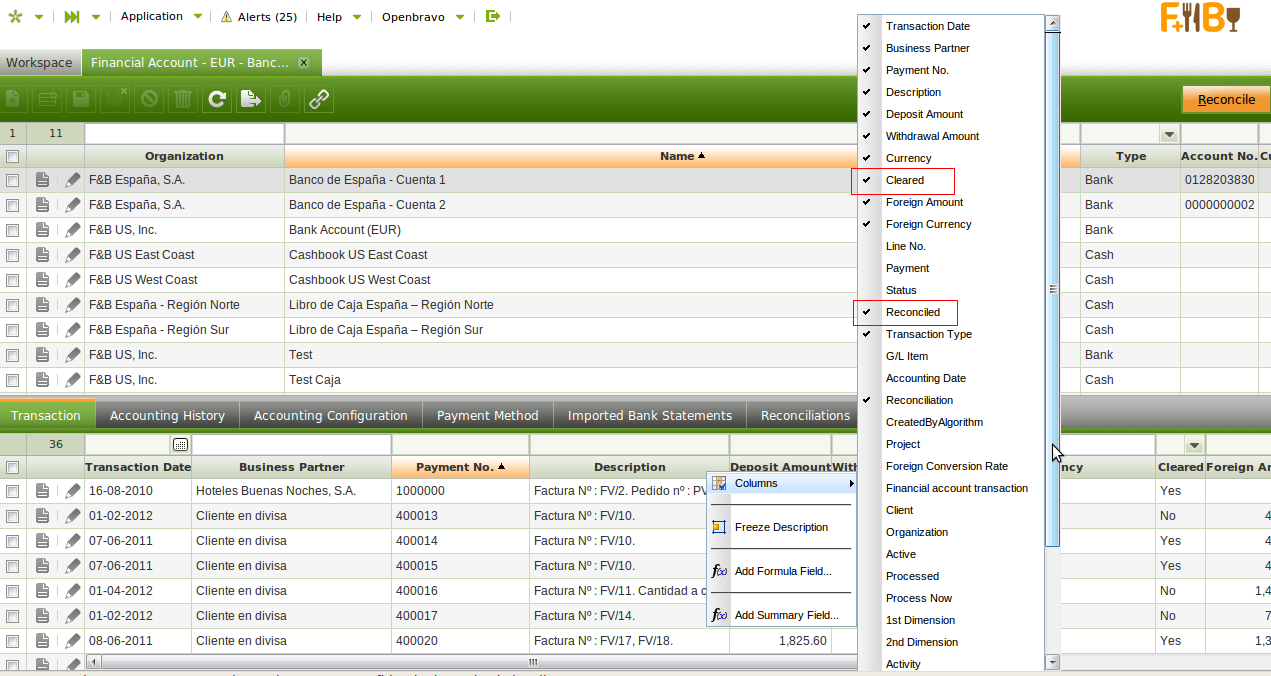Choose Add Formula Field option
This screenshot has height=676, width=1271.
[x=782, y=571]
